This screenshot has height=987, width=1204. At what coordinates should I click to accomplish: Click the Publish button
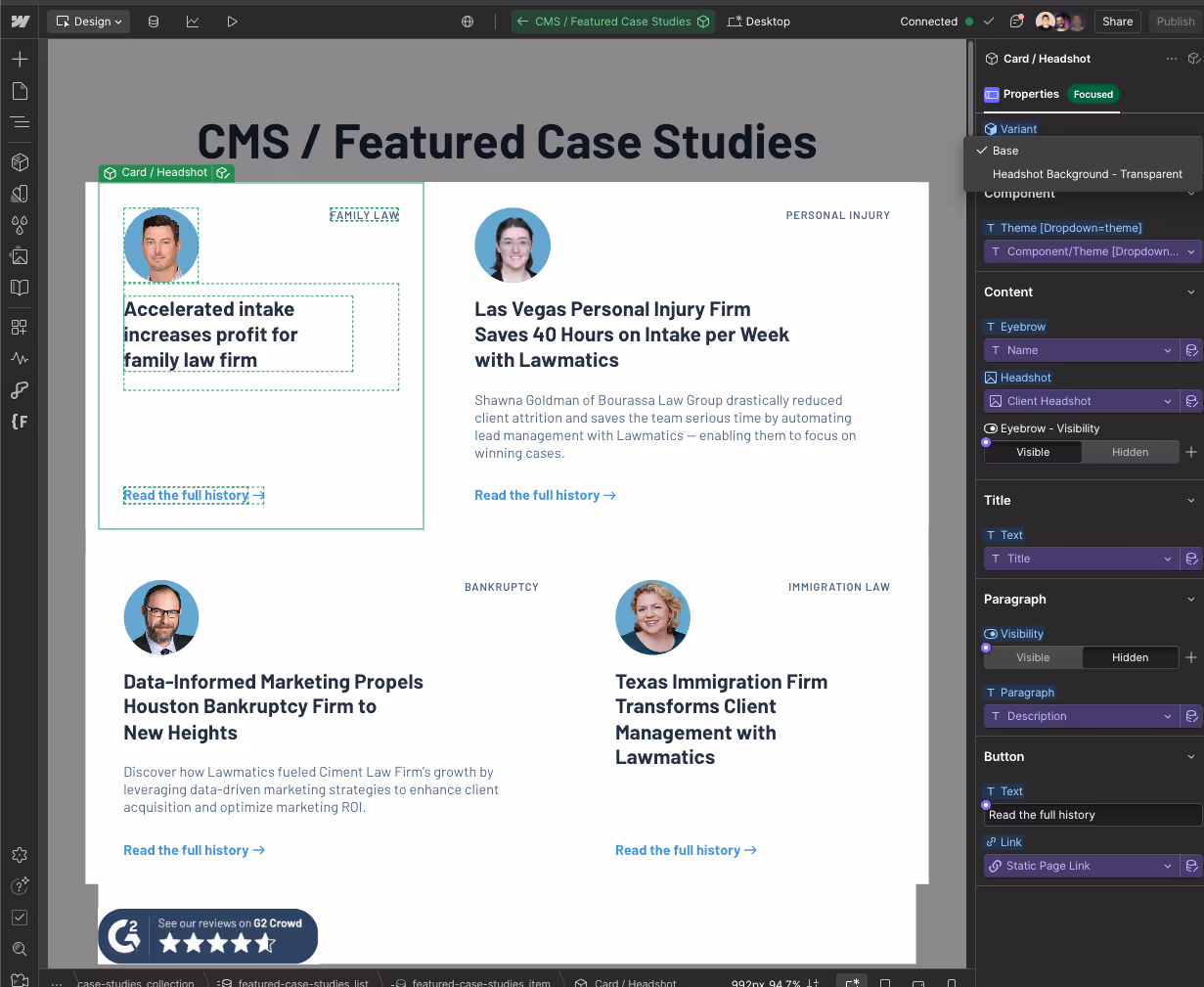click(x=1175, y=21)
